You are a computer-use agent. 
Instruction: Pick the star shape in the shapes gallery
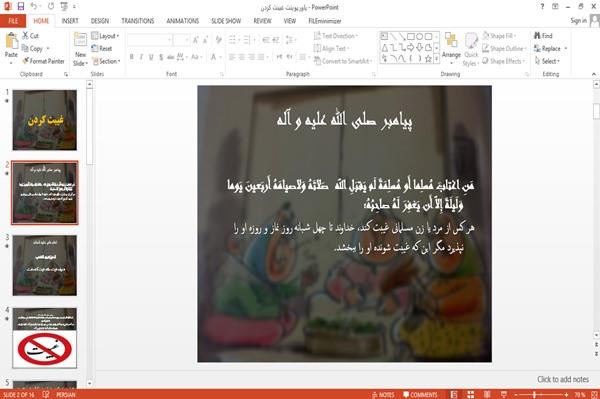pyautogui.click(x=428, y=59)
